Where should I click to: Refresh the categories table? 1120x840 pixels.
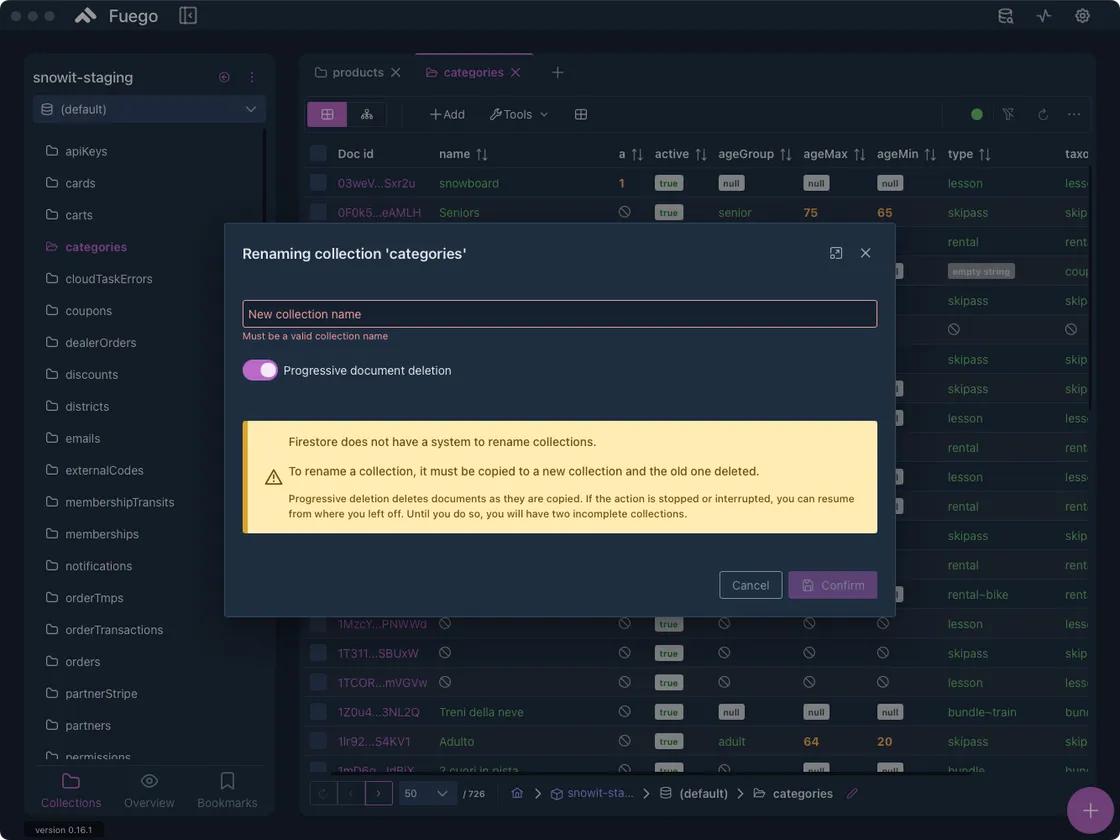pyautogui.click(x=1043, y=114)
